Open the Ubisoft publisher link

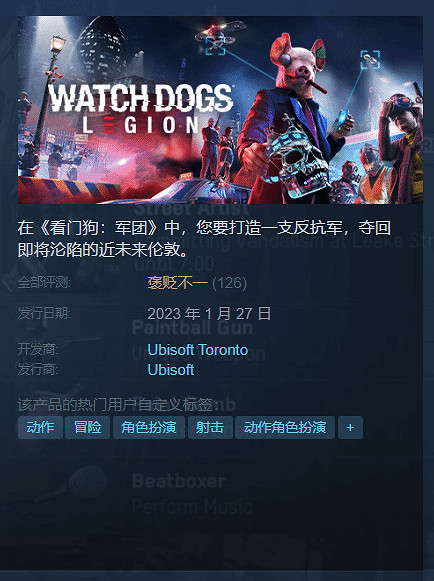tap(170, 370)
